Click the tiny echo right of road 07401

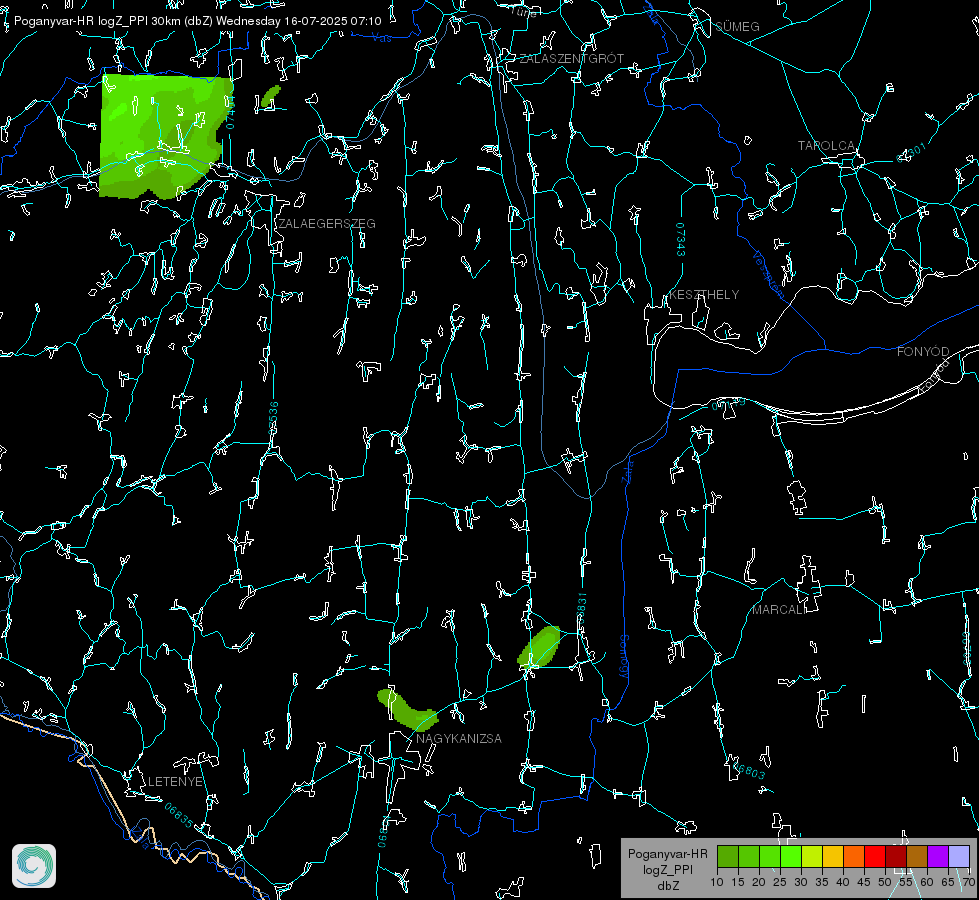tap(270, 96)
